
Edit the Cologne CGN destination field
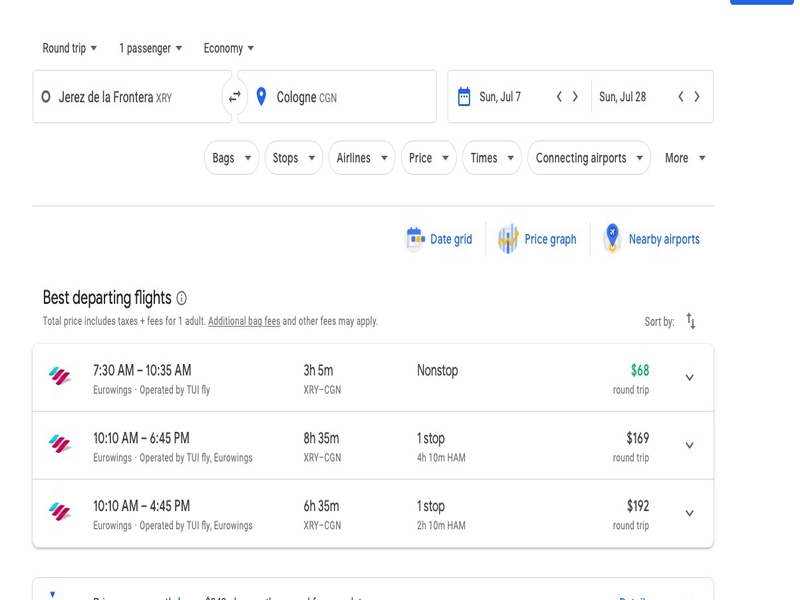click(x=337, y=96)
